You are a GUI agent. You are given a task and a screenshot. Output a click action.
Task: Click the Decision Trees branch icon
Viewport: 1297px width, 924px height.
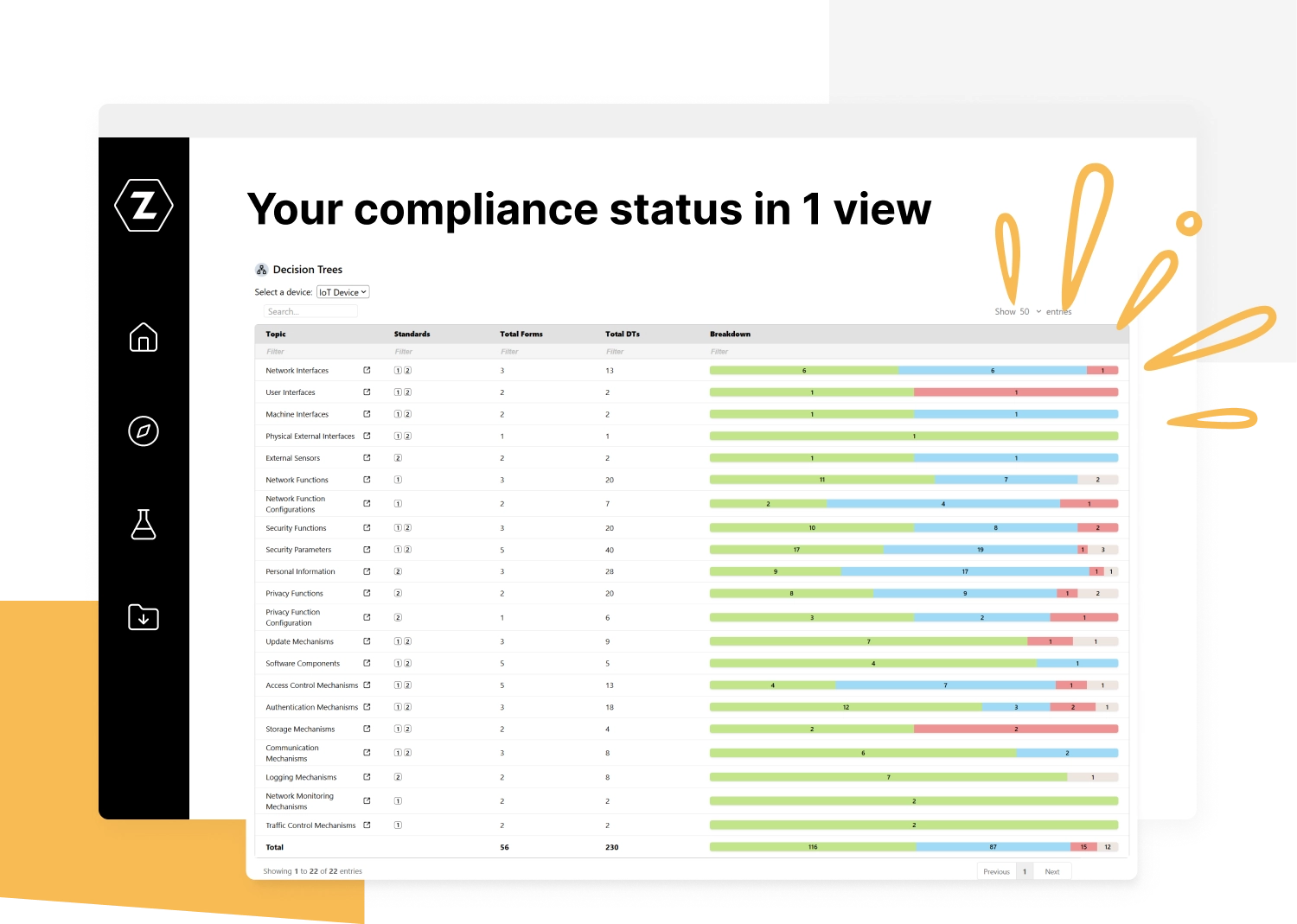pos(261,269)
